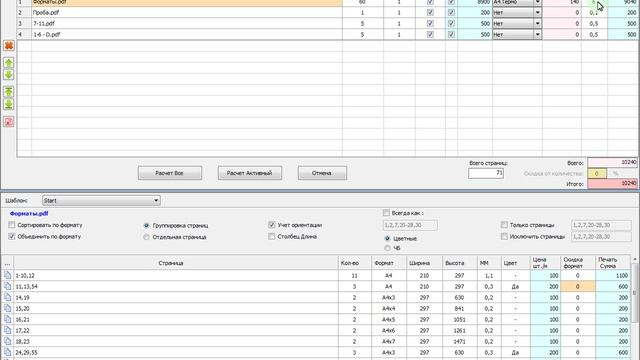Toggle Учет ориентации checkbox

point(272,225)
